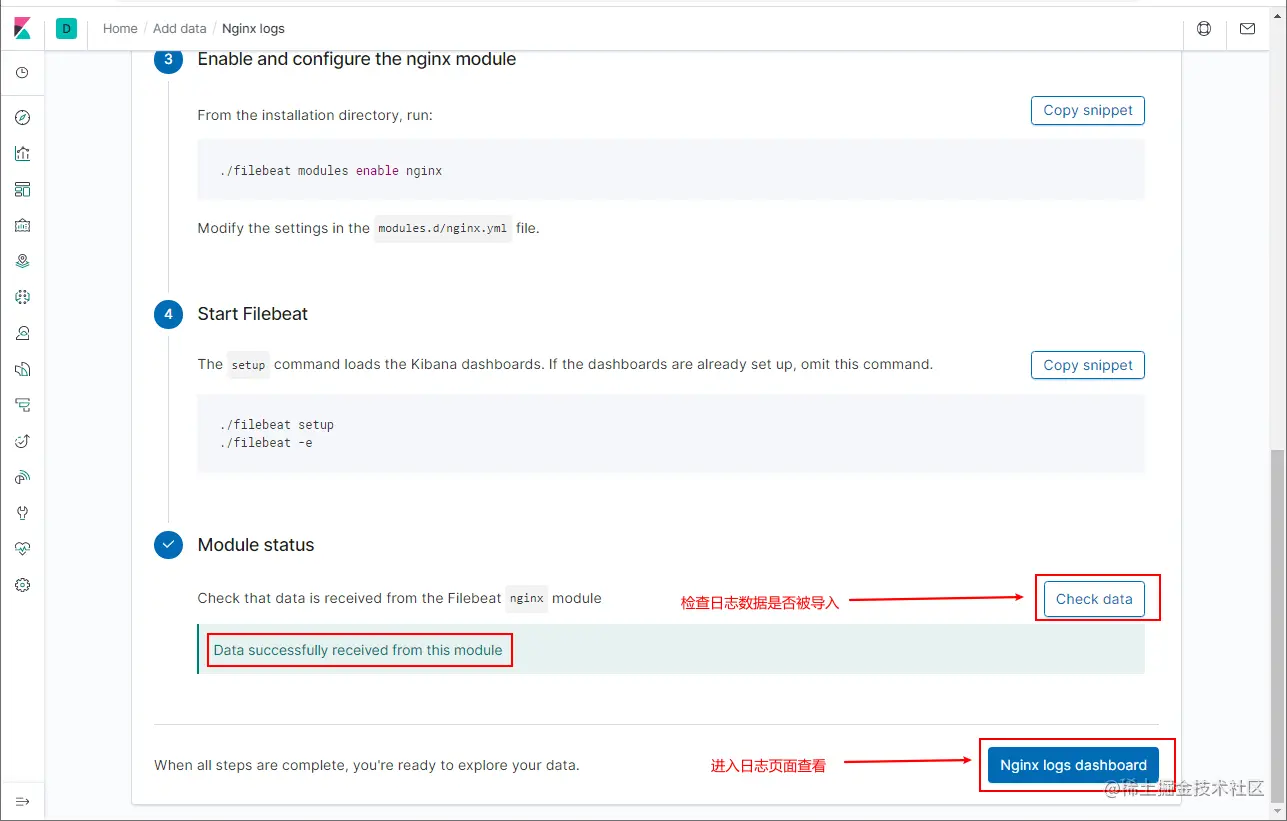1287x821 pixels.
Task: Click the ./filebeat setup command line
Action: coord(277,425)
